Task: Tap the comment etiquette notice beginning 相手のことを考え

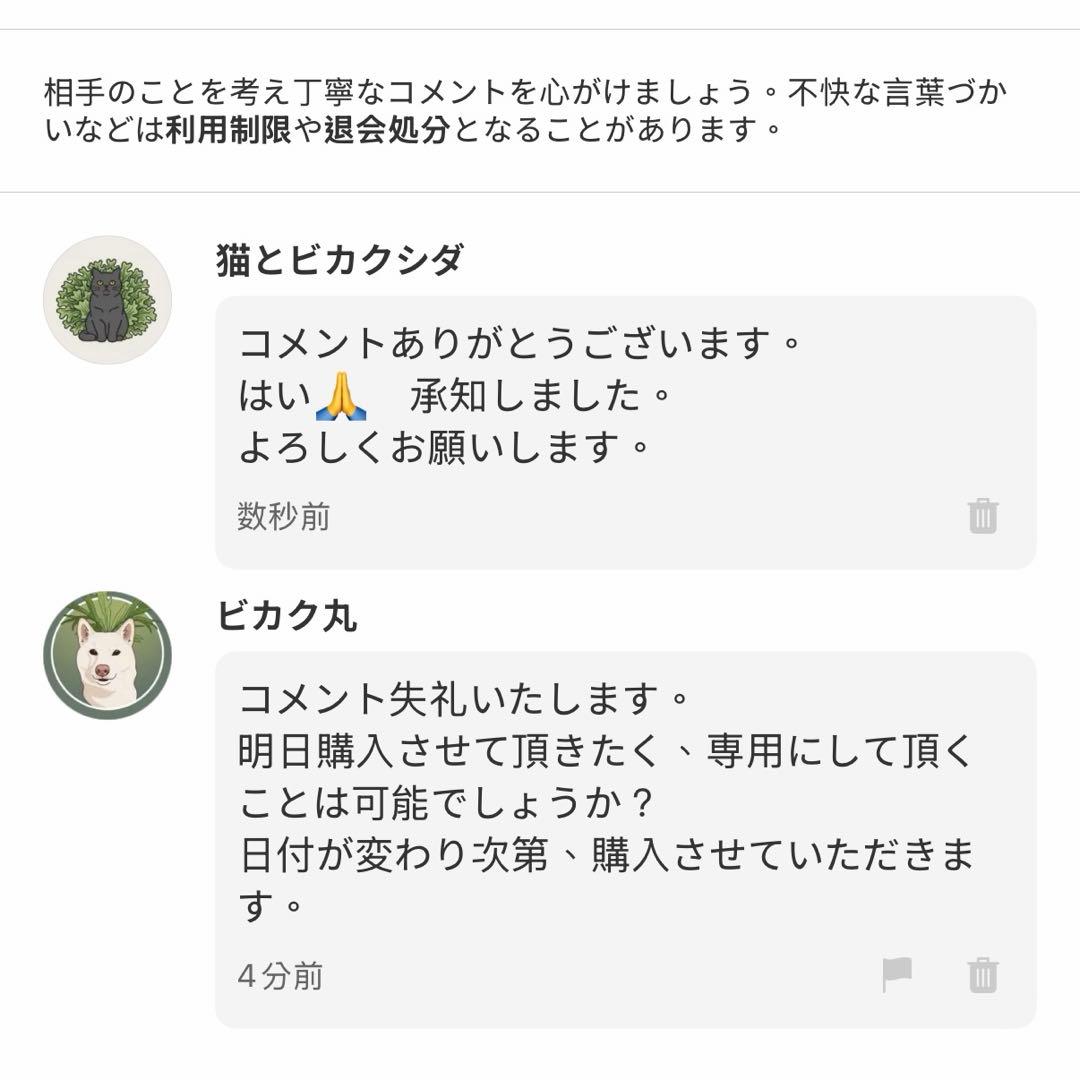Action: tap(525, 111)
